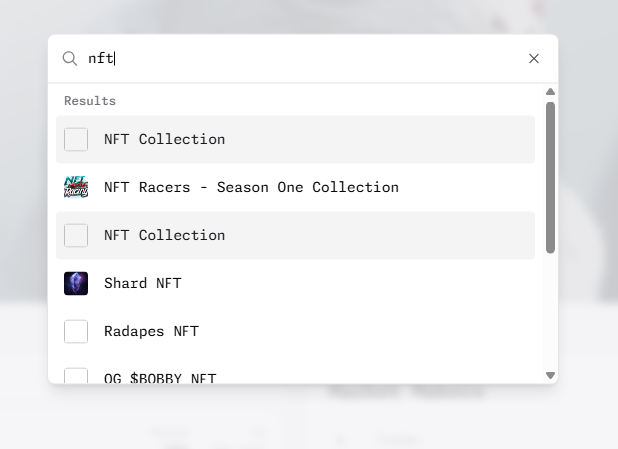Open the NFT Racers logo thumbnail
This screenshot has height=449, width=618.
[76, 187]
